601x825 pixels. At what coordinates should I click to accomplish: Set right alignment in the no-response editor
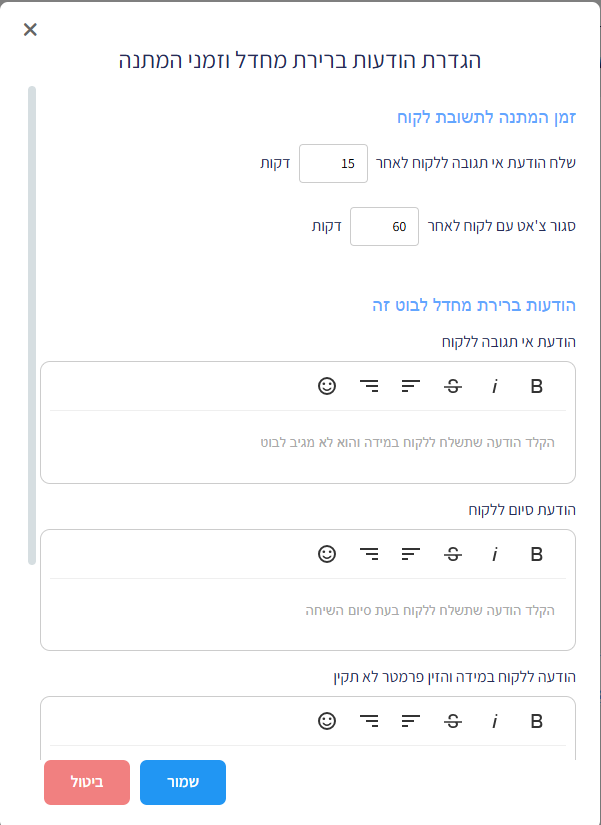[x=369, y=386]
